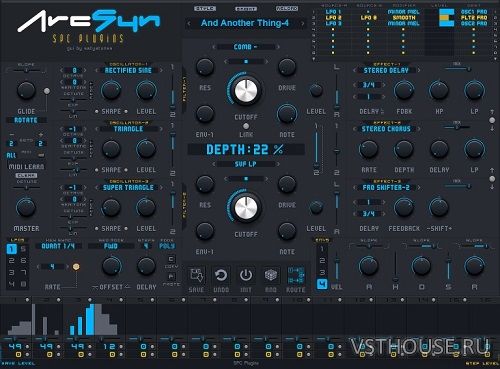Click the Init power icon

(246, 275)
